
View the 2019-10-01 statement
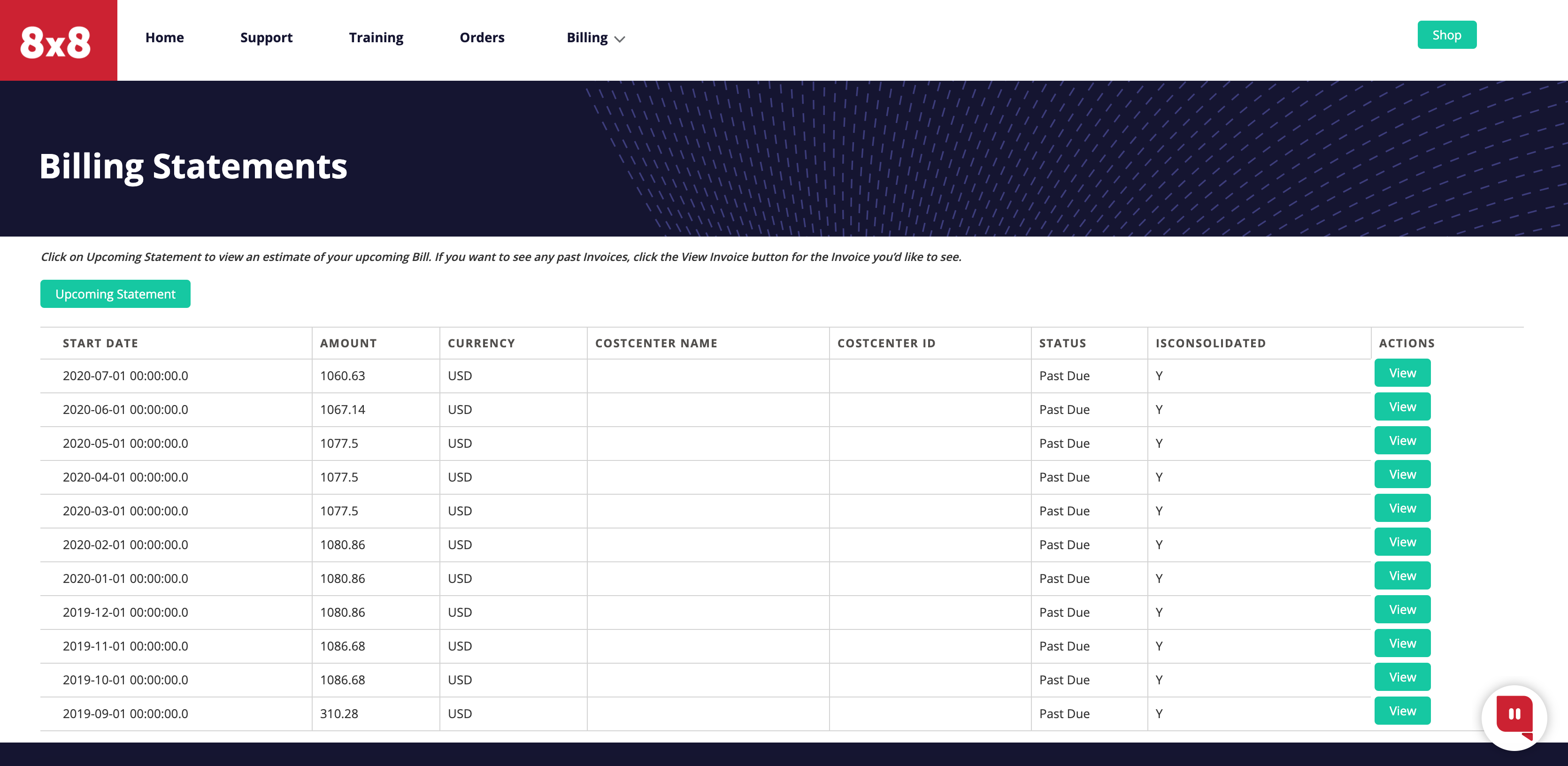click(x=1402, y=676)
